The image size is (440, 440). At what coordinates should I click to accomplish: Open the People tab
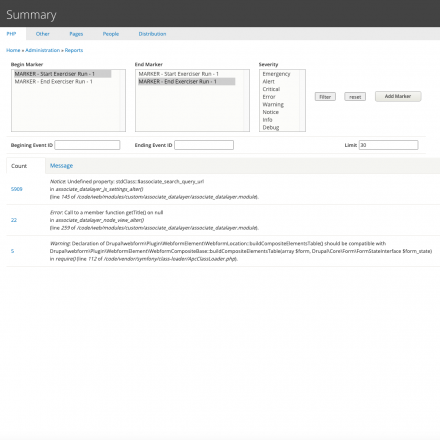[111, 34]
